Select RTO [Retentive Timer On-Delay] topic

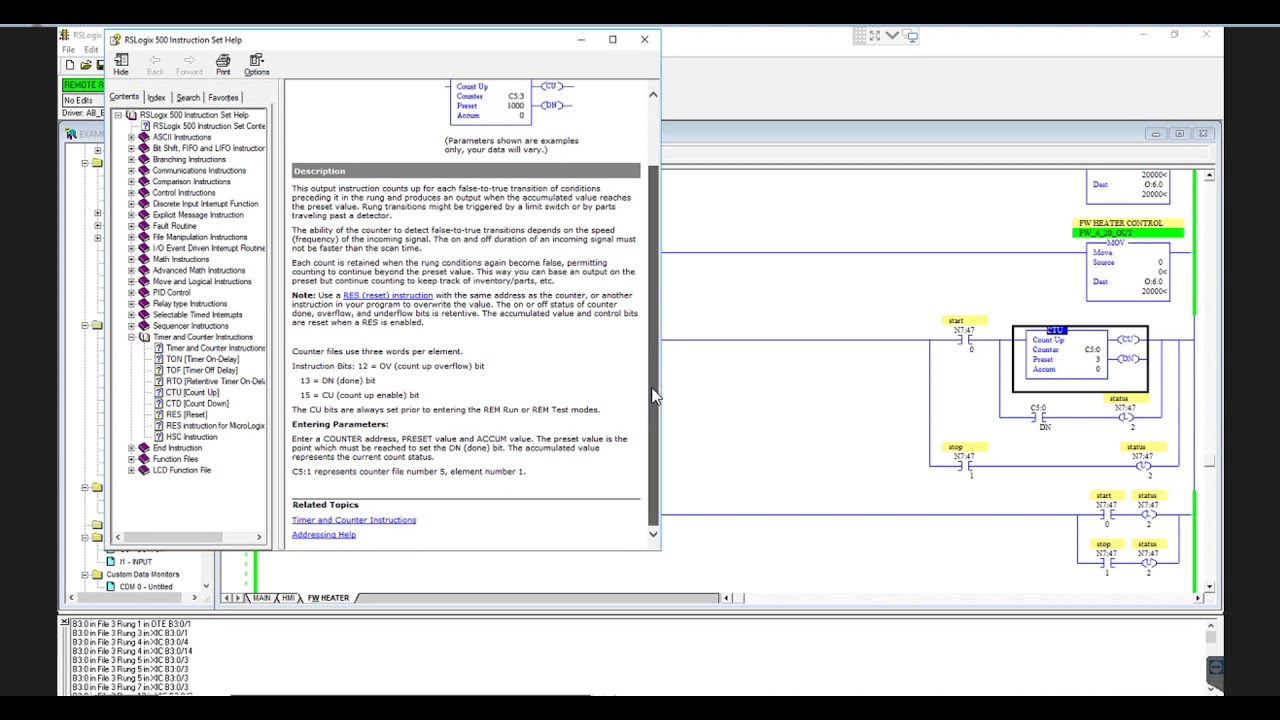pyautogui.click(x=215, y=381)
